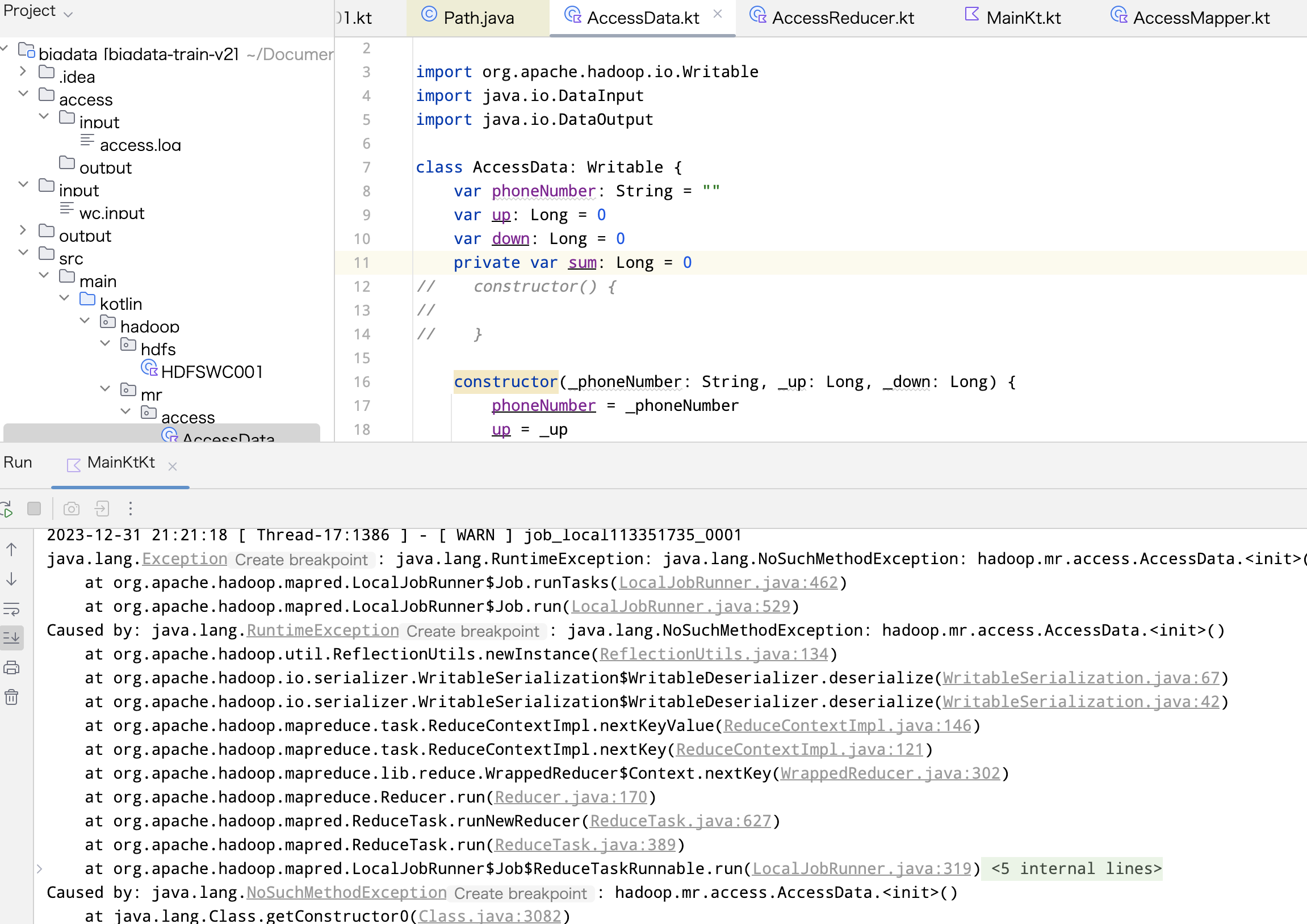Collapse the top-level access folder
The image size is (1307, 924).
[x=23, y=93]
